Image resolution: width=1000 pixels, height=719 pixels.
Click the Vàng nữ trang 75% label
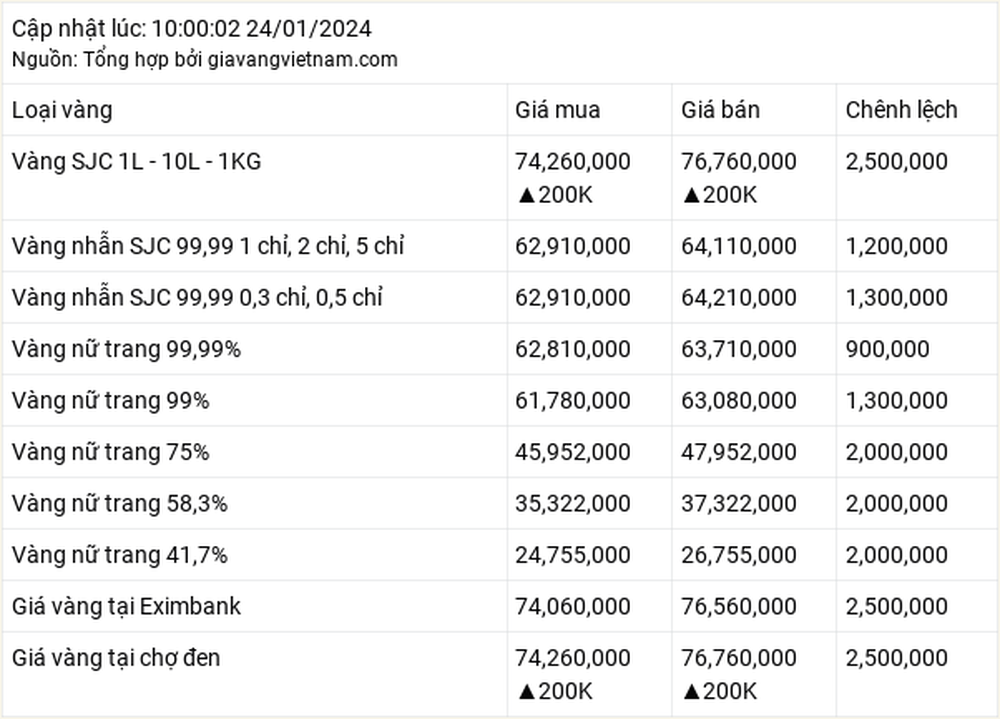(x=110, y=452)
